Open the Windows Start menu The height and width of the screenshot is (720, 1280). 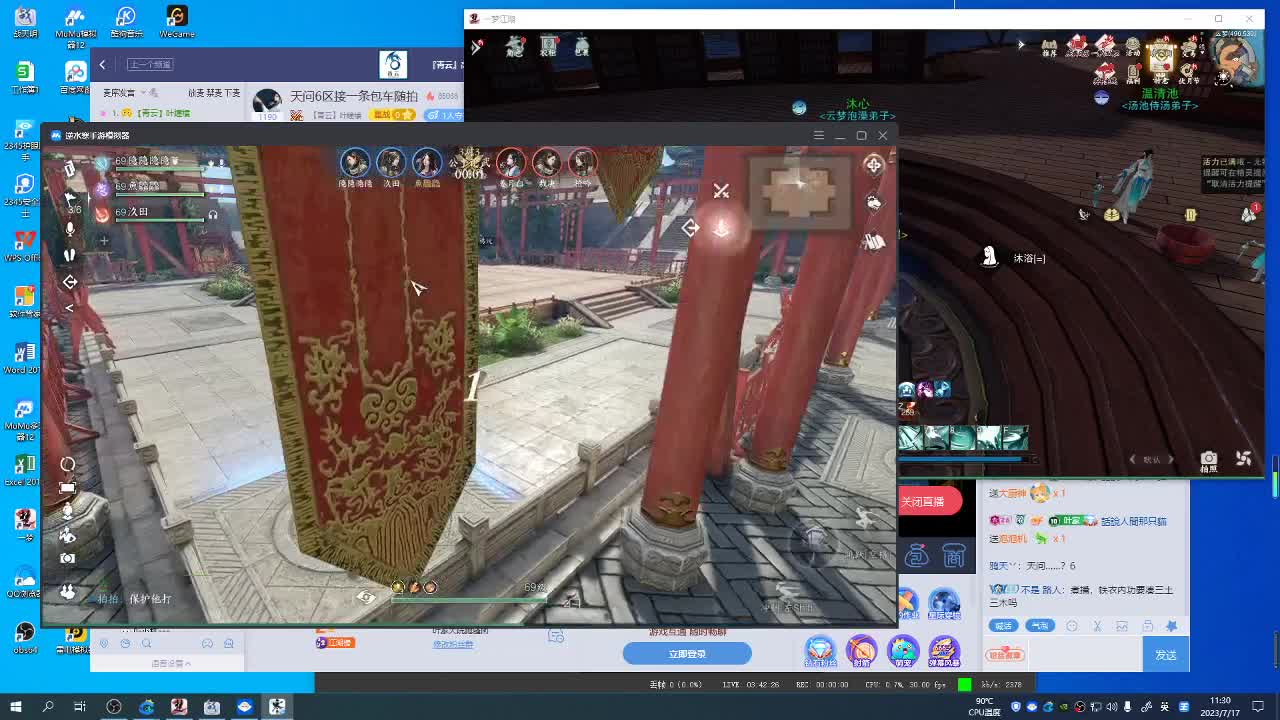(15, 707)
